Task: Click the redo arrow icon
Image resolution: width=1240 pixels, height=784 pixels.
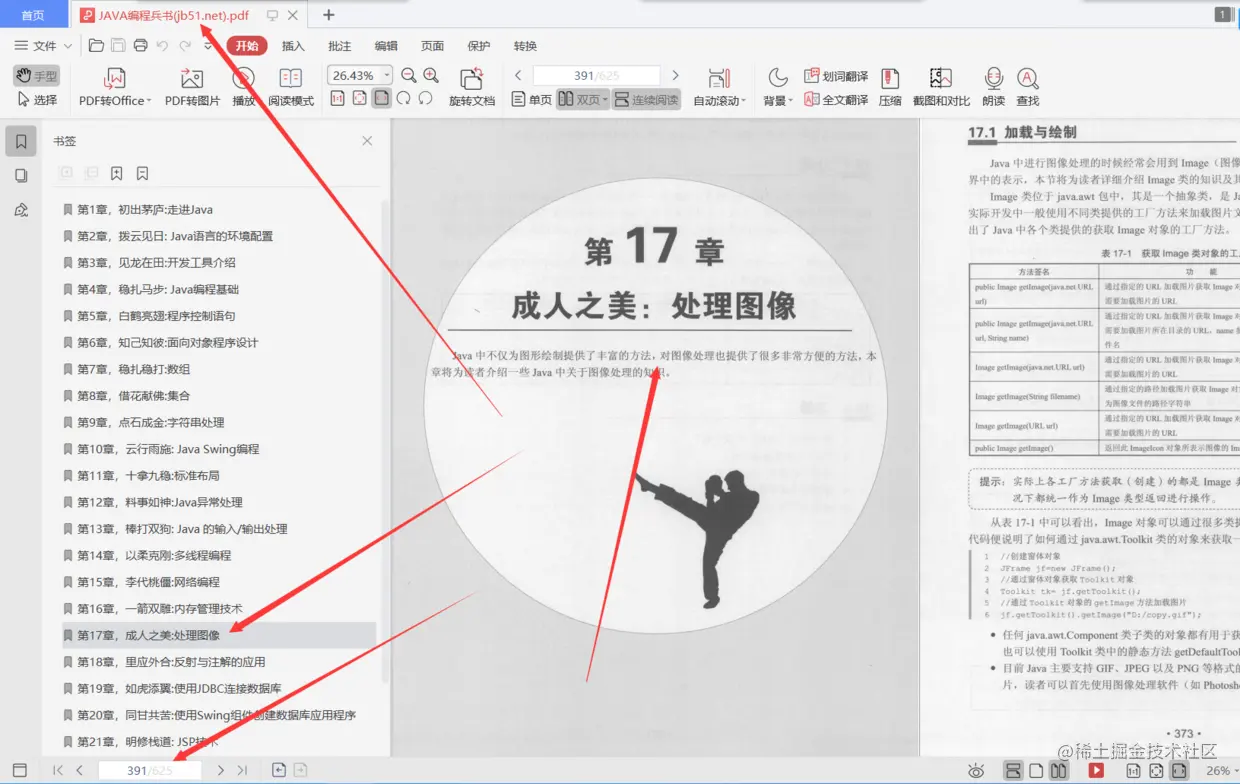Action: click(x=185, y=45)
